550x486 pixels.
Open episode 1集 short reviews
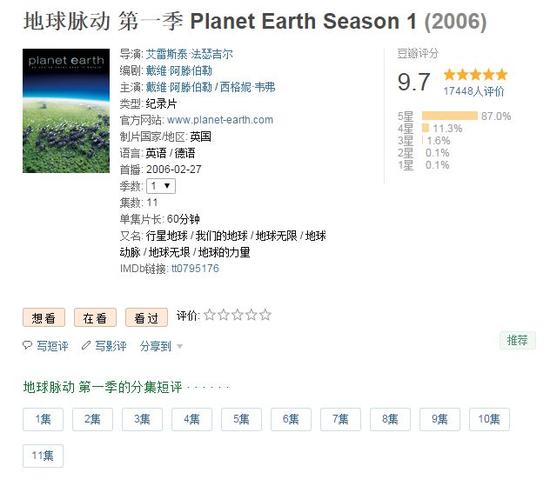pyautogui.click(x=43, y=419)
